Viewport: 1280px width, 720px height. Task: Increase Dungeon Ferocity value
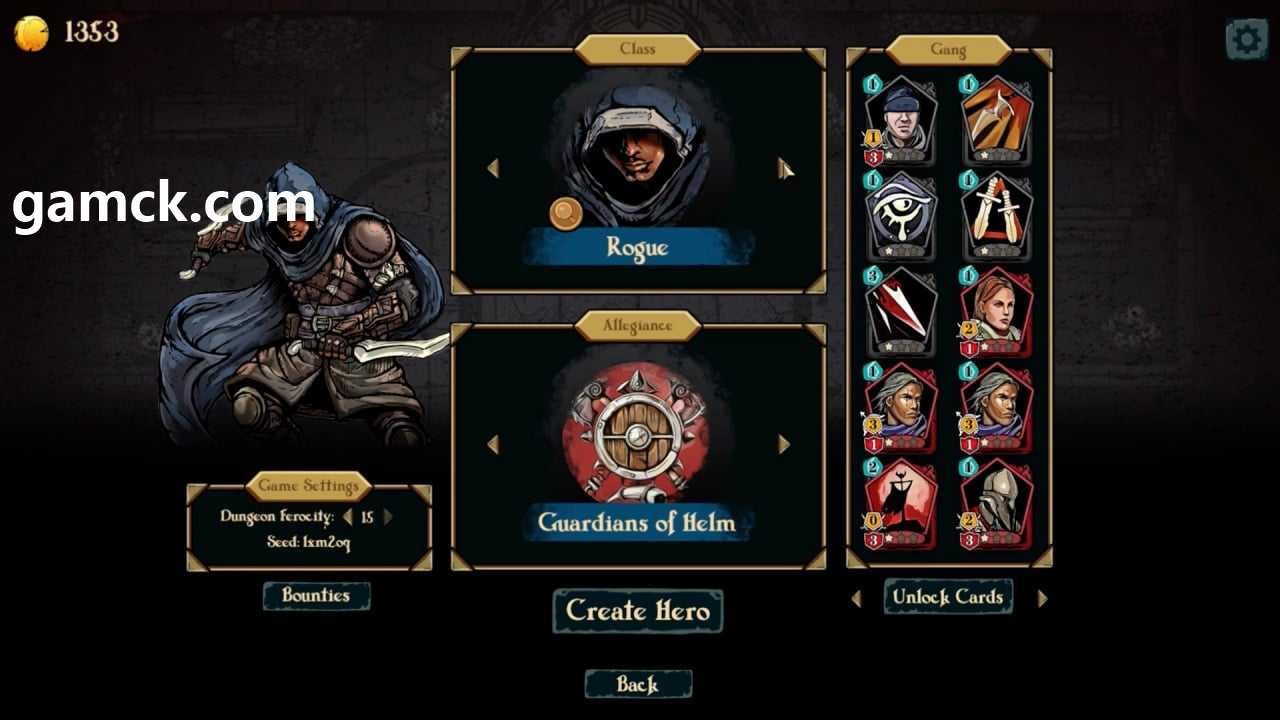[x=388, y=517]
